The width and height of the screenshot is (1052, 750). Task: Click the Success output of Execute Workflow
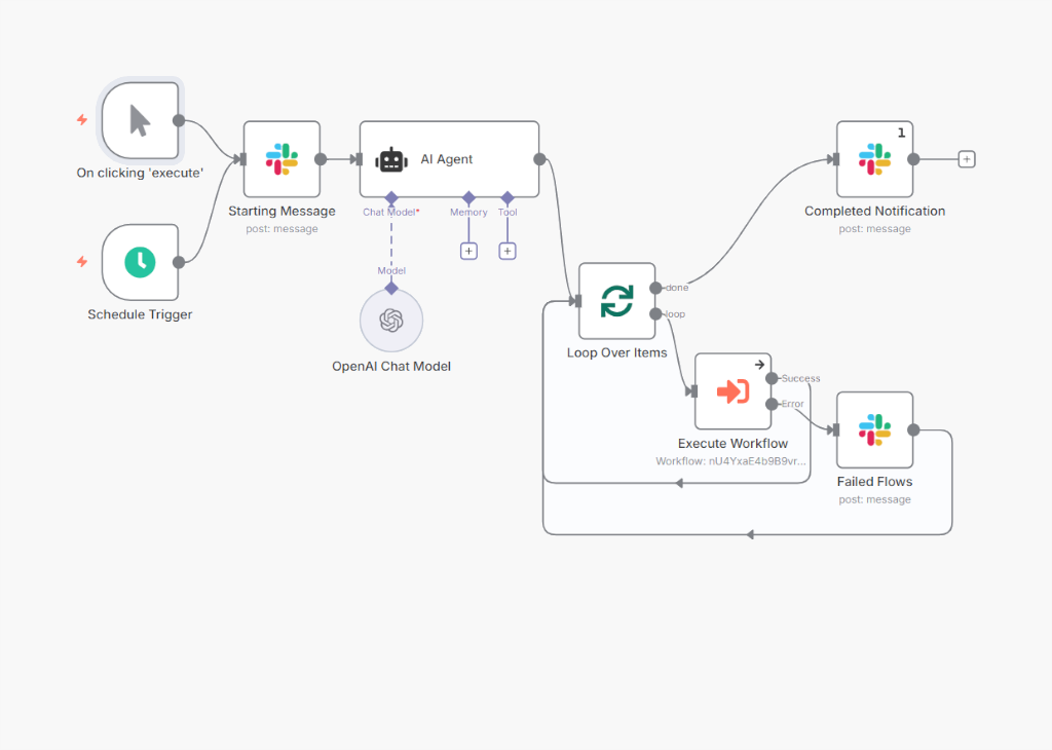click(x=772, y=378)
